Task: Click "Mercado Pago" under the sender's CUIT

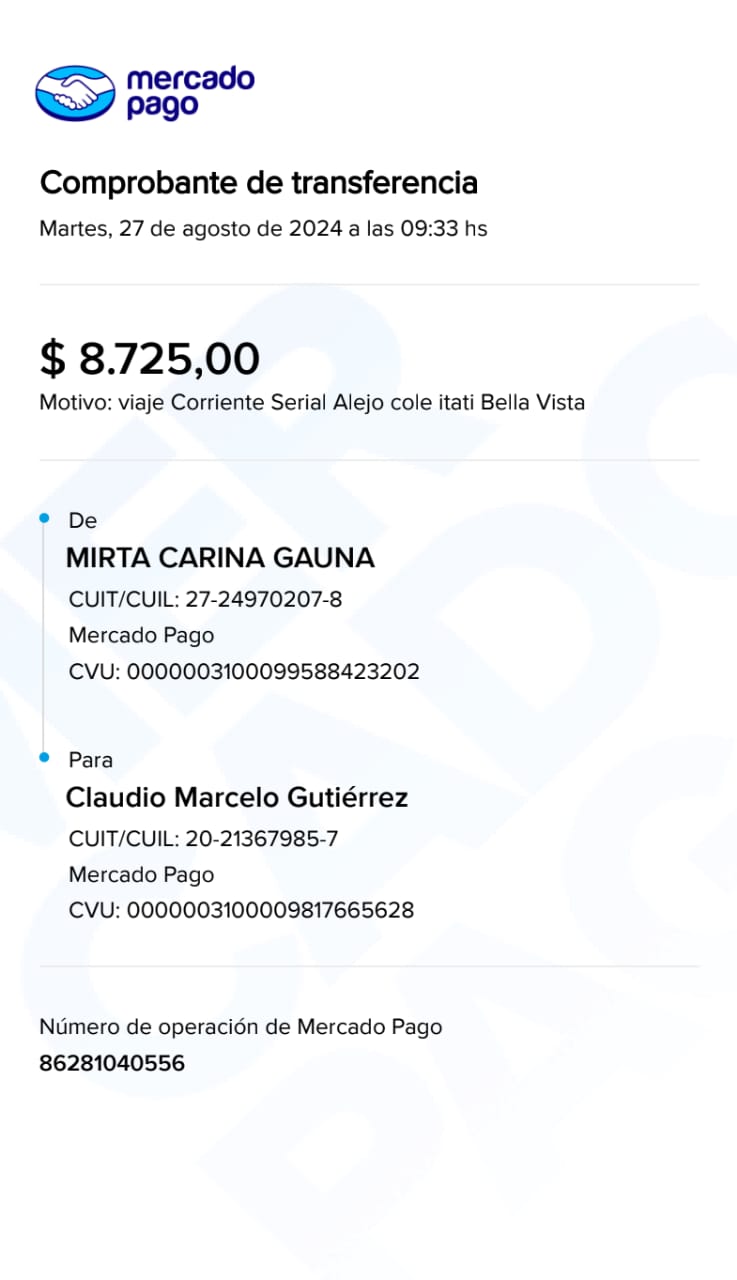Action: 141,635
